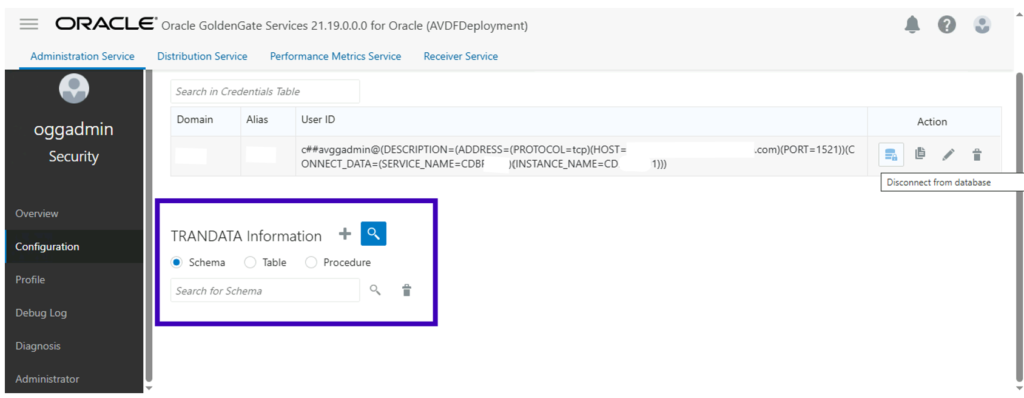
Task: Open the hamburger navigation menu
Action: pyautogui.click(x=29, y=25)
